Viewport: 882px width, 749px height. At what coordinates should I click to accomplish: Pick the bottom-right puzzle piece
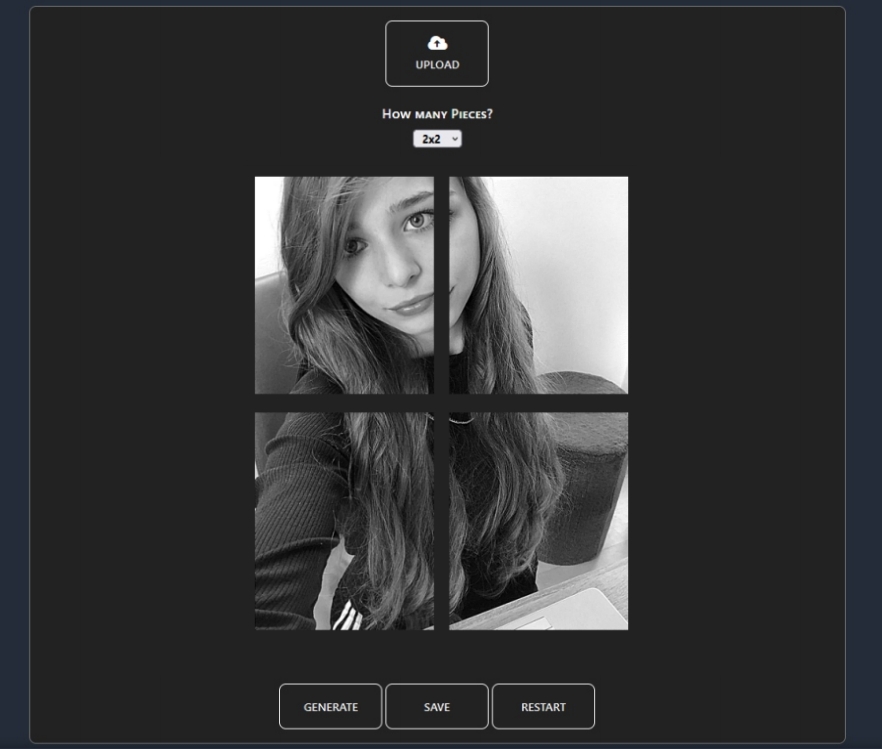pyautogui.click(x=538, y=520)
